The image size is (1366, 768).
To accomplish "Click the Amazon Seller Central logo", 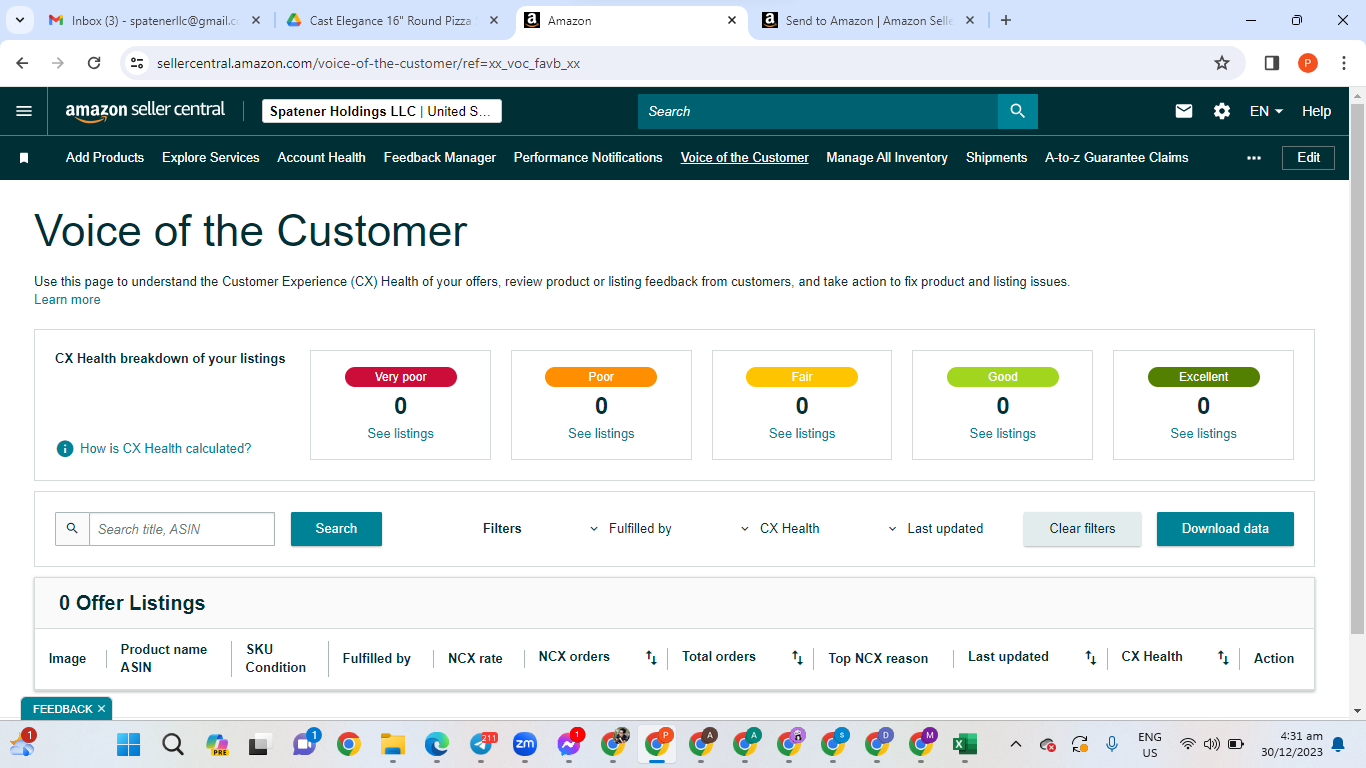I will point(146,111).
